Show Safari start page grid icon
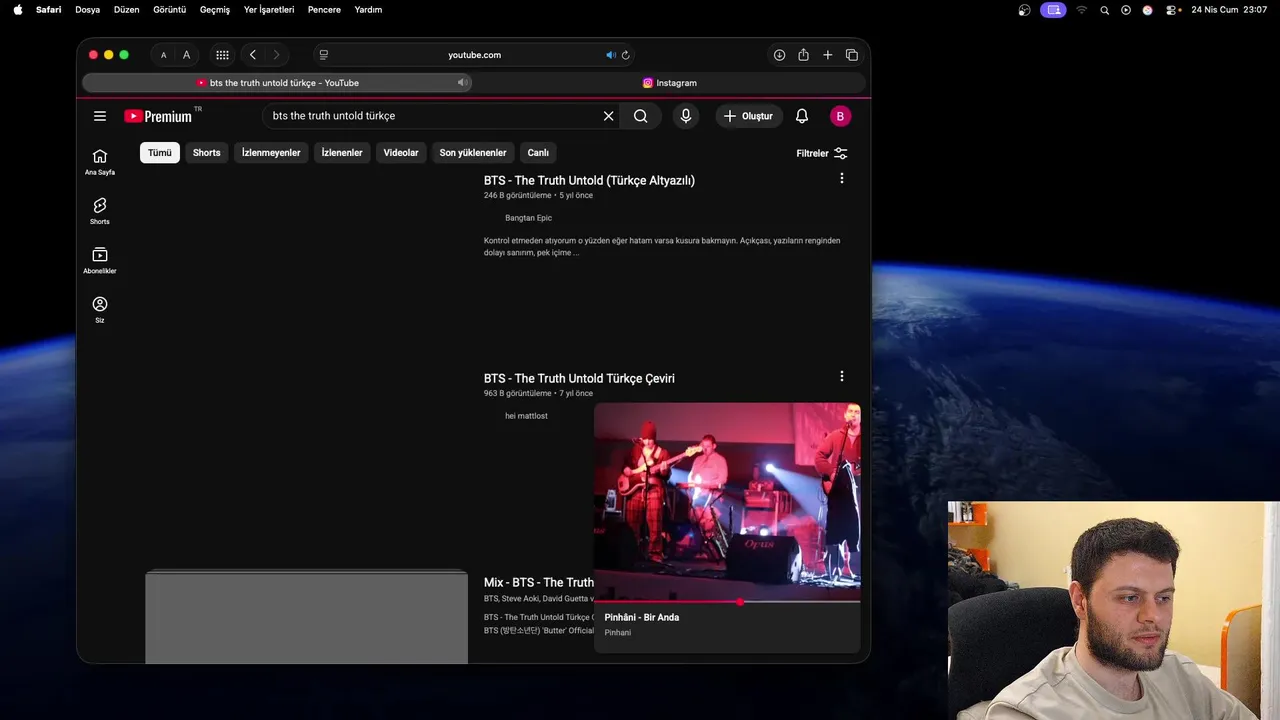This screenshot has width=1280, height=720. point(222,55)
